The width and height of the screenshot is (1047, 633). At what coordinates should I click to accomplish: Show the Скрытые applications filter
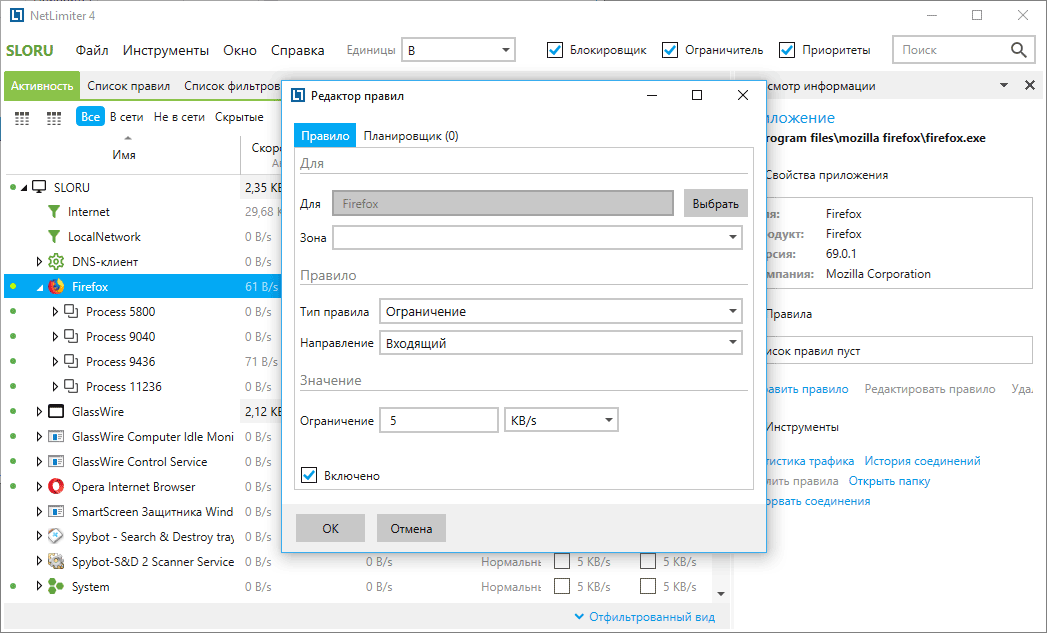coord(239,117)
